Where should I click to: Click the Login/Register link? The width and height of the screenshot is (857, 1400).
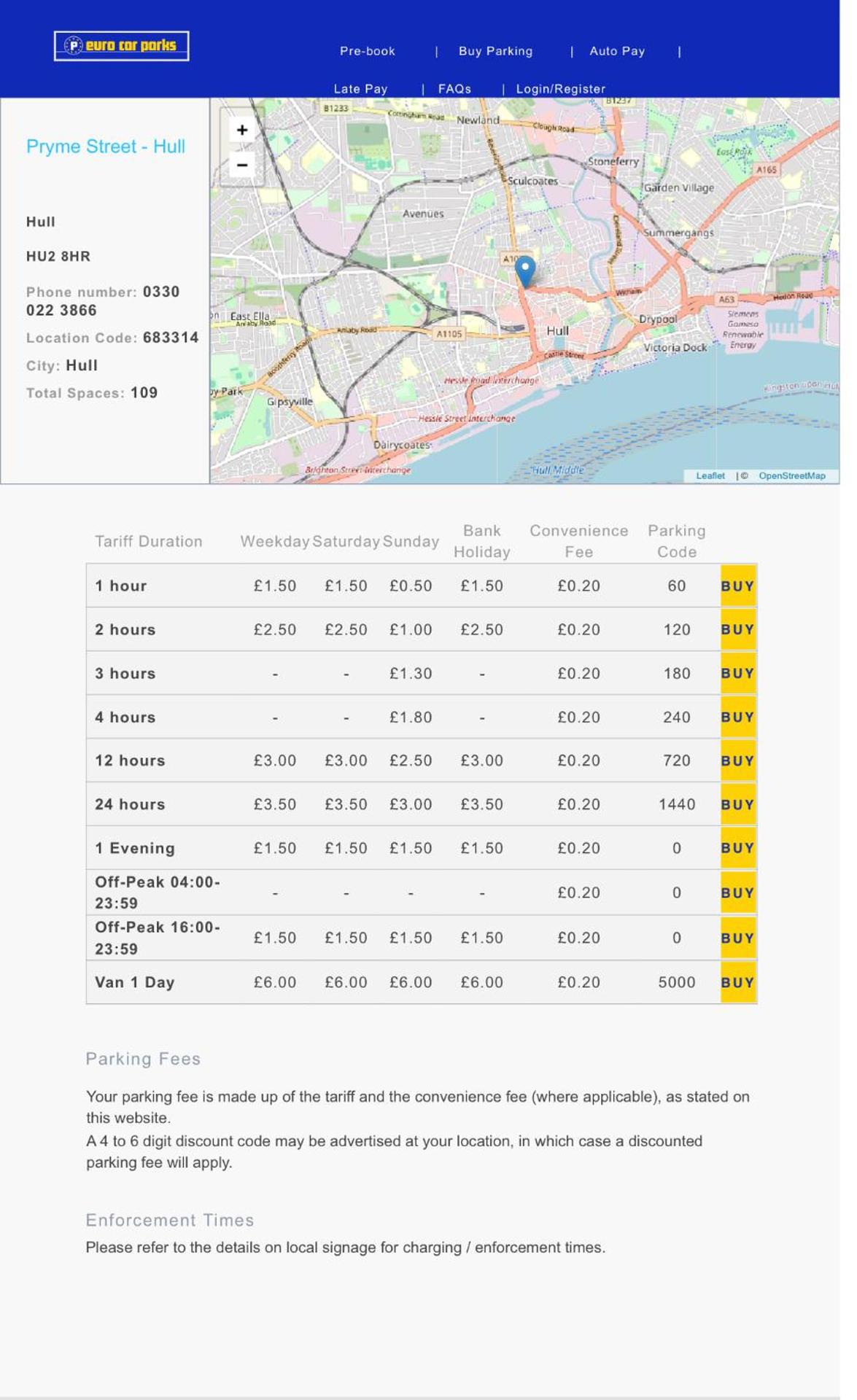tap(560, 89)
